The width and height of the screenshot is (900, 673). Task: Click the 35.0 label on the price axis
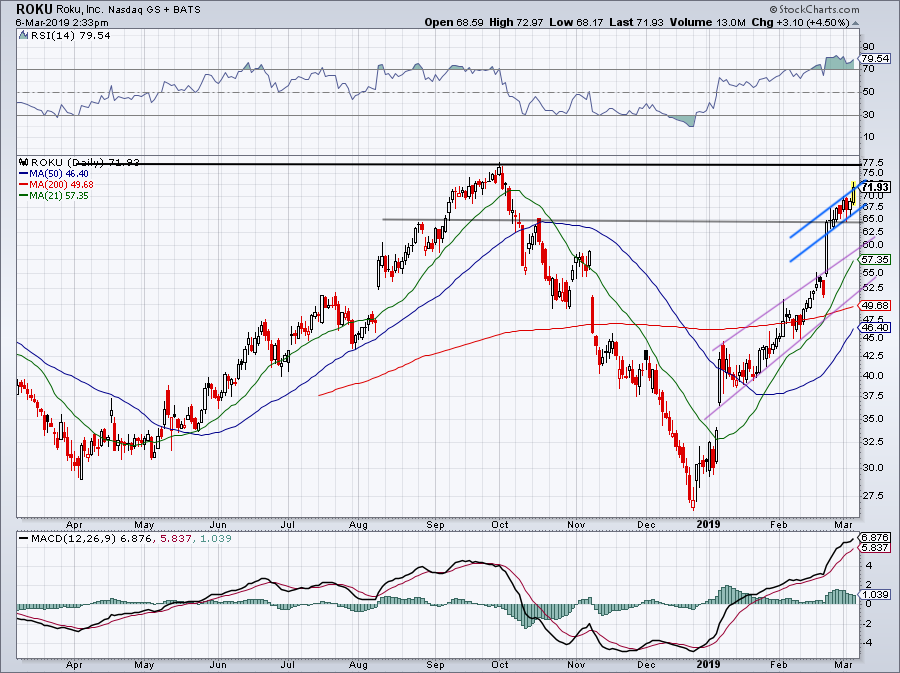click(x=872, y=419)
